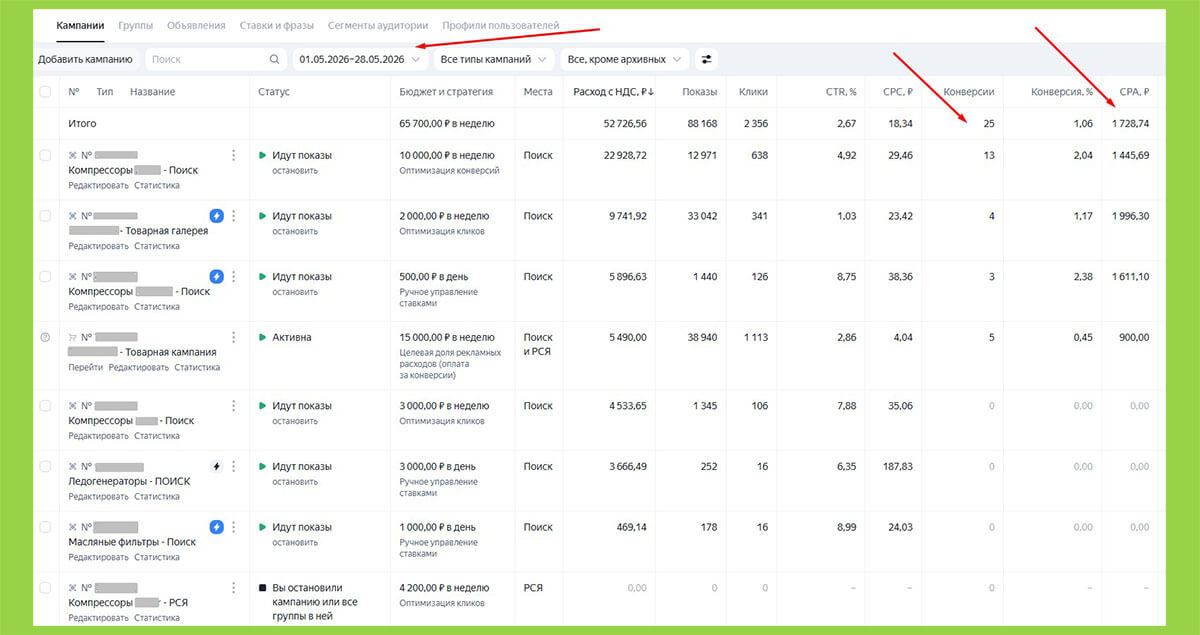
Task: Switch to the Кампании tab
Action: tap(81, 25)
